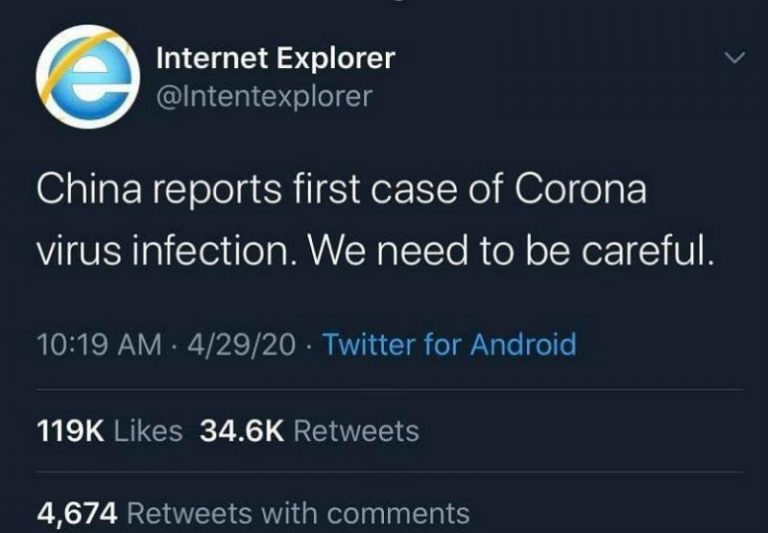View the 119K Likes list

click(x=109, y=431)
